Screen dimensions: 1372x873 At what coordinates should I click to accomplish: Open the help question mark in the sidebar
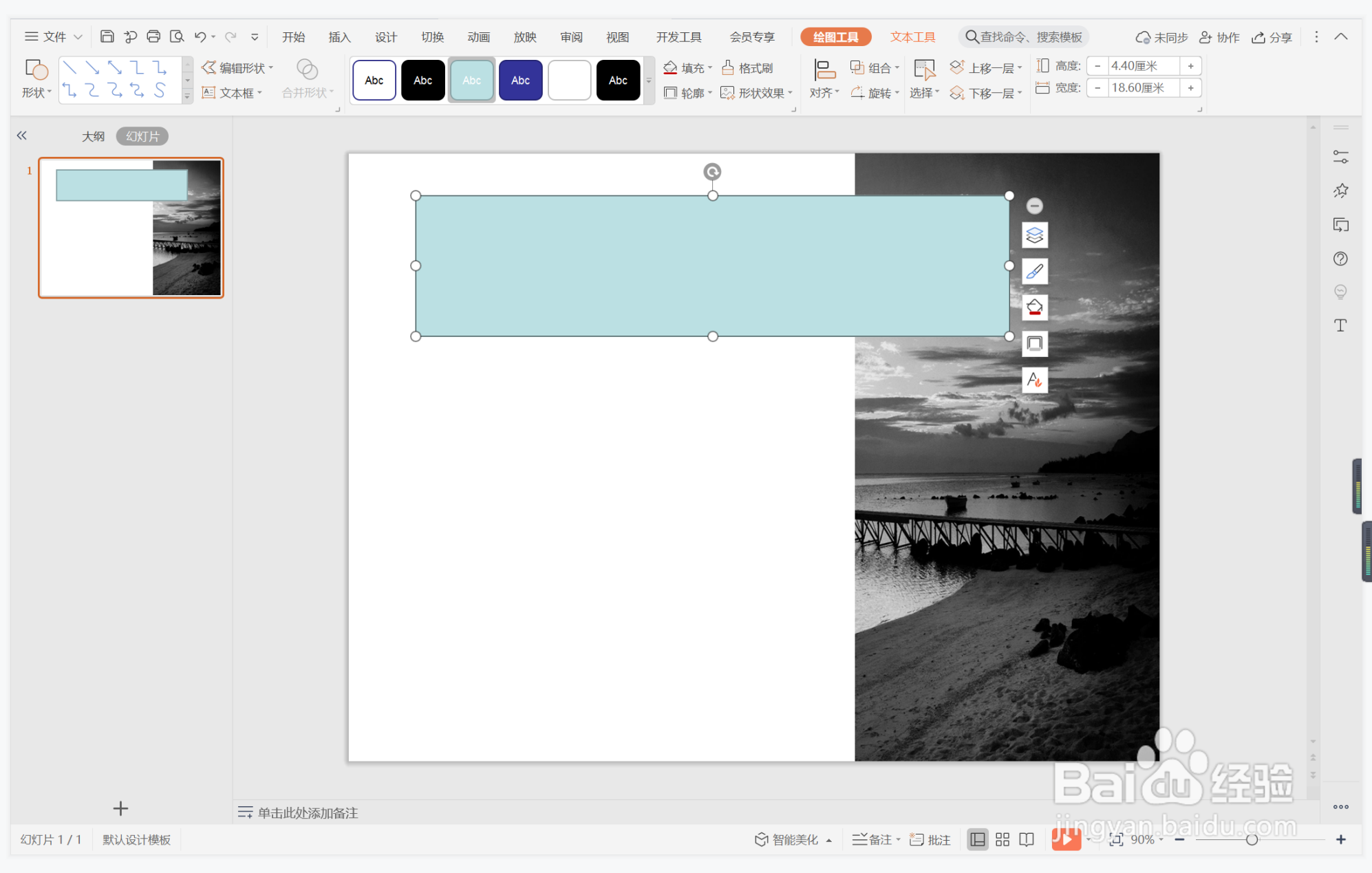point(1340,259)
